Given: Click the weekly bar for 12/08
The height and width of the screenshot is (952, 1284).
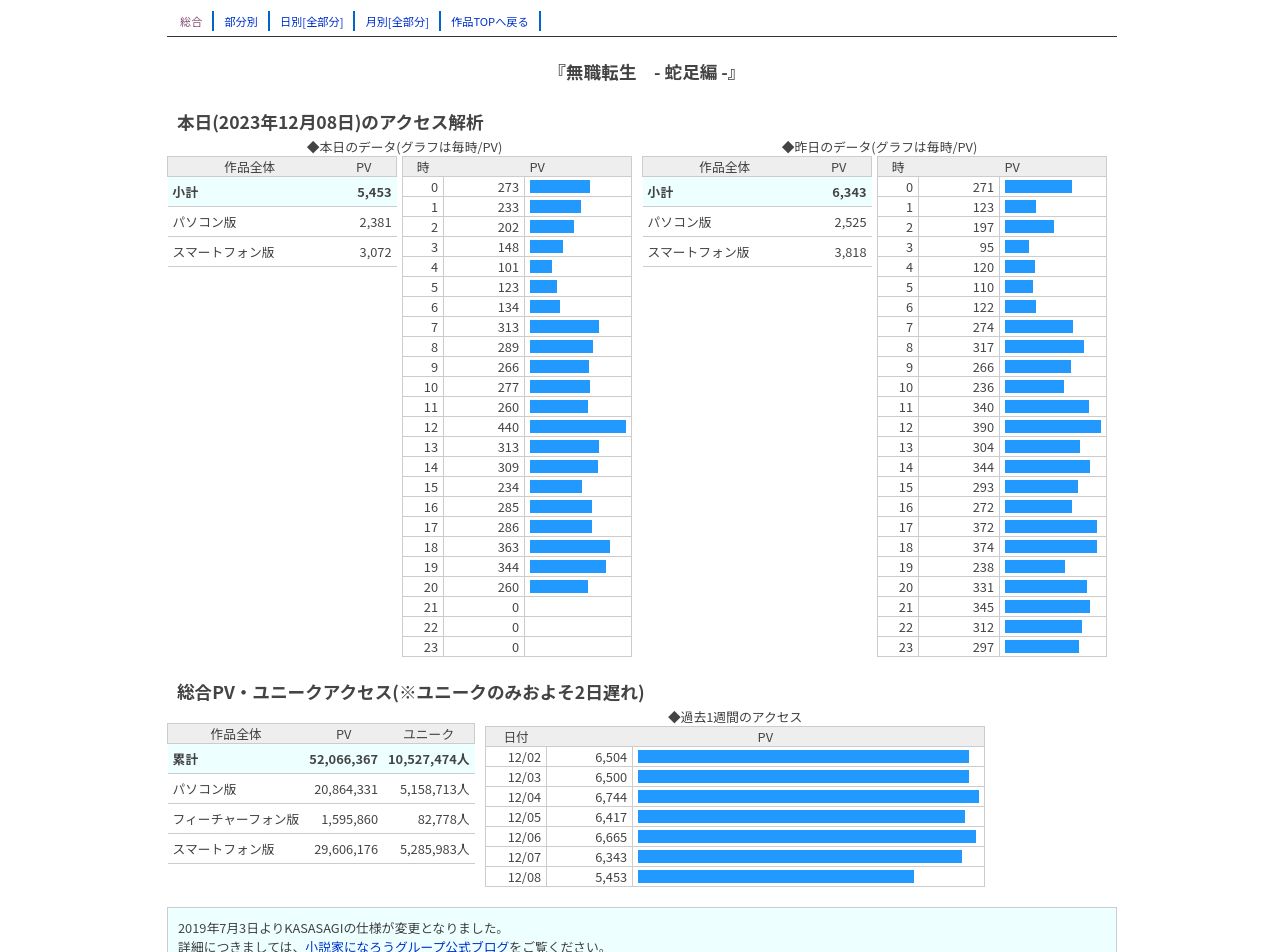Looking at the screenshot, I should [776, 877].
